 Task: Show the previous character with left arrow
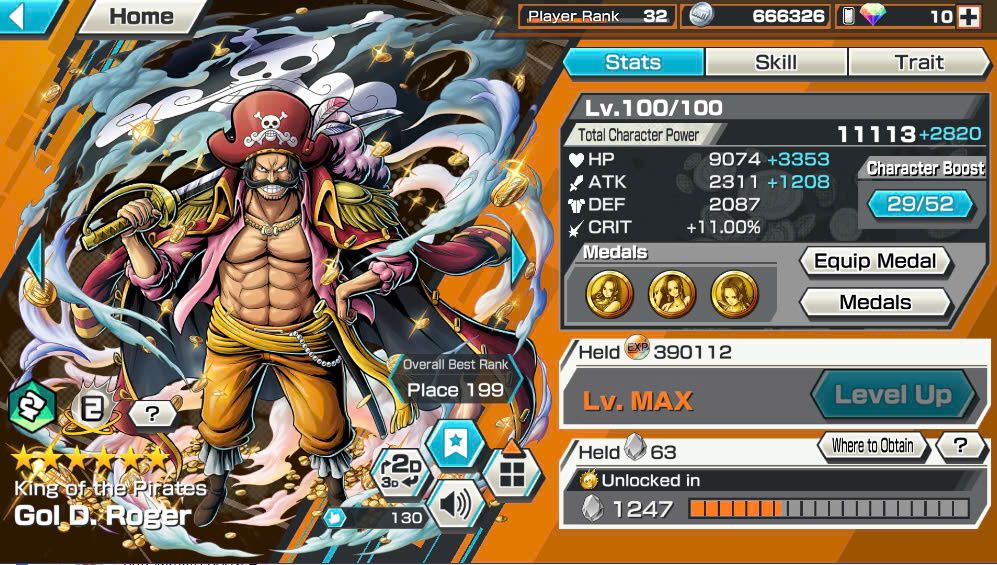coord(36,259)
